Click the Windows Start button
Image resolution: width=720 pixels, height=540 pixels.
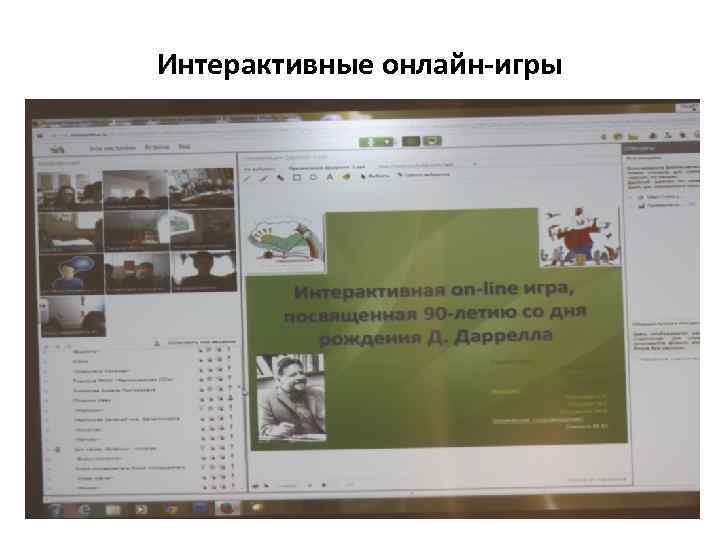coord(56,510)
